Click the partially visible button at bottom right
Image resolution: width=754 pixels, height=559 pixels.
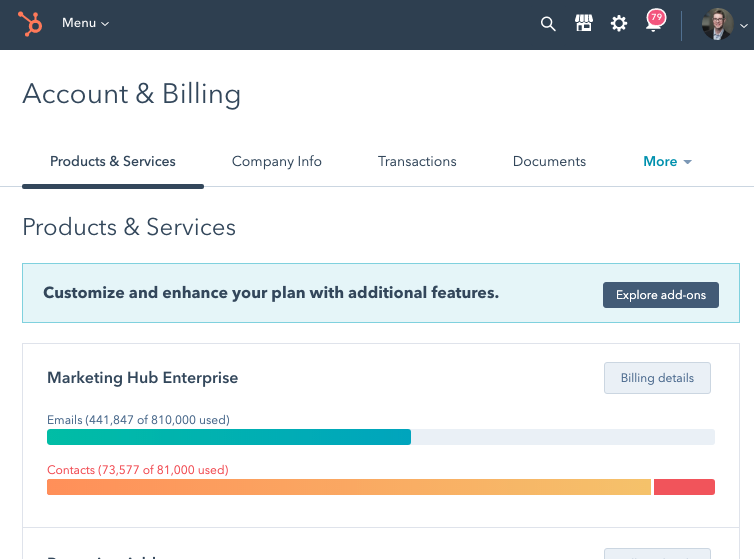point(657,553)
